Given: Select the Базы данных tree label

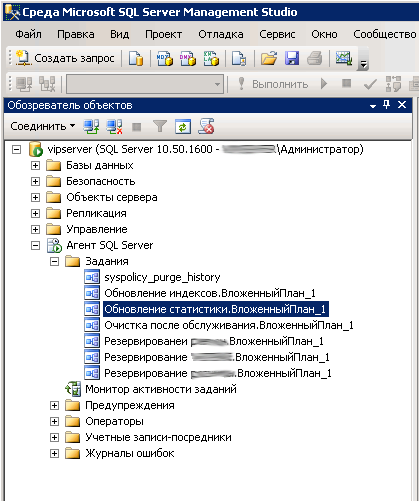Looking at the screenshot, I should pos(100,165).
